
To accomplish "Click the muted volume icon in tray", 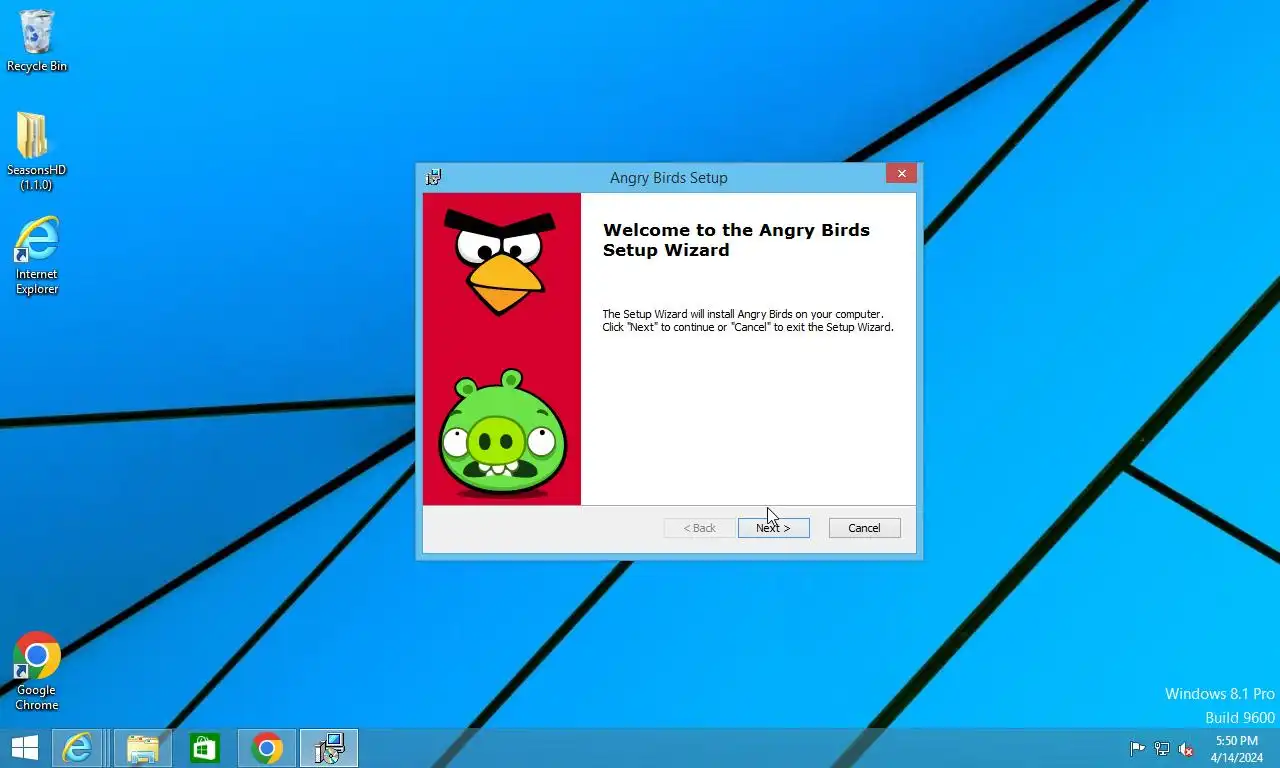I will click(1186, 749).
